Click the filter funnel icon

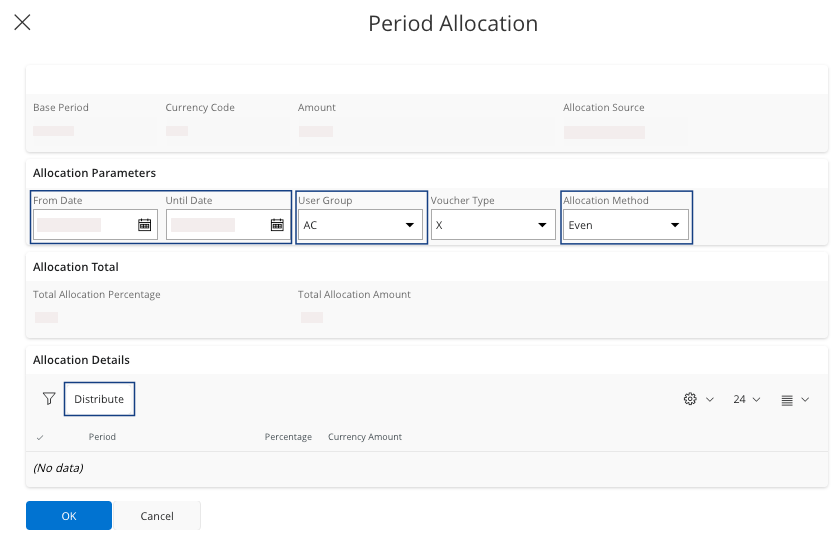[49, 399]
